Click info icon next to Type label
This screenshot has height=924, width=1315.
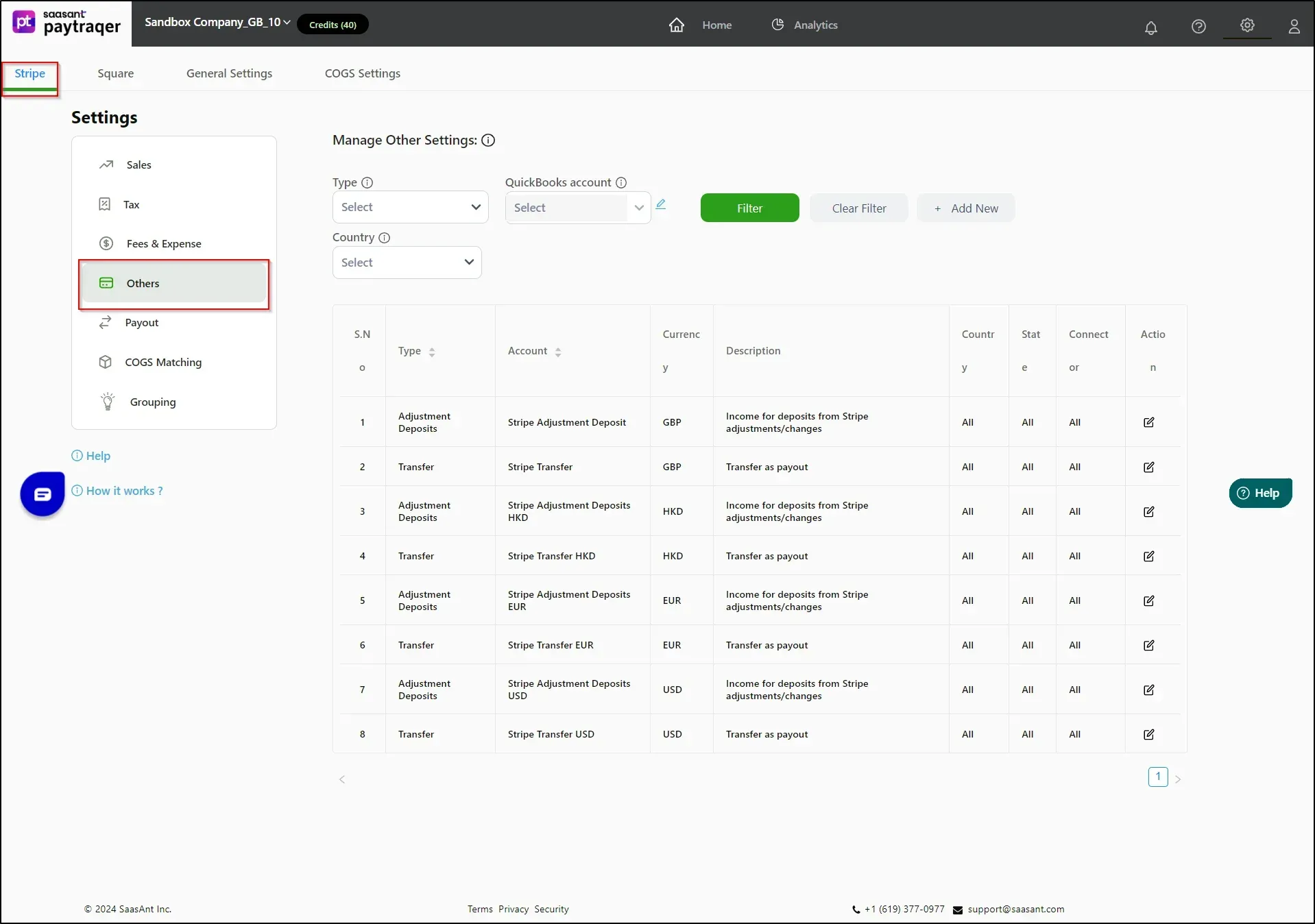click(367, 182)
